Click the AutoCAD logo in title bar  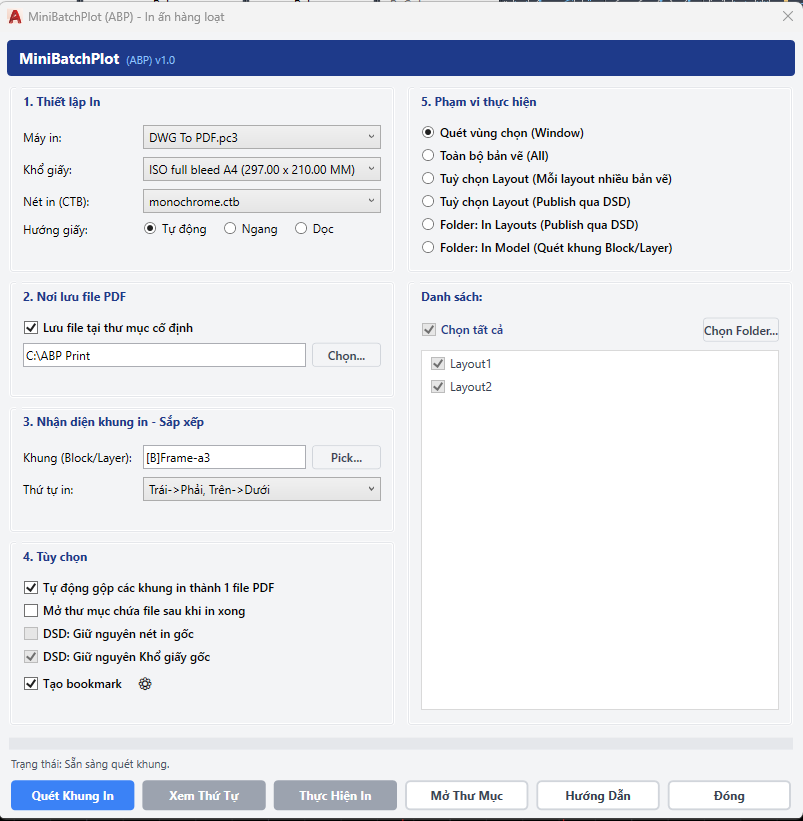[x=15, y=17]
